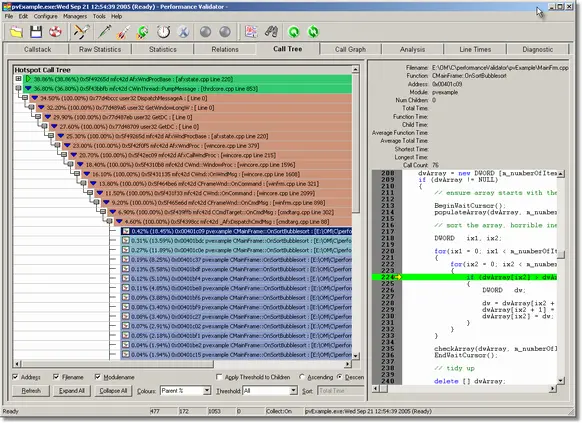Screen dimensions: 582x423
Task: Click the source pane scroll right arrow
Action: (x=553, y=388)
